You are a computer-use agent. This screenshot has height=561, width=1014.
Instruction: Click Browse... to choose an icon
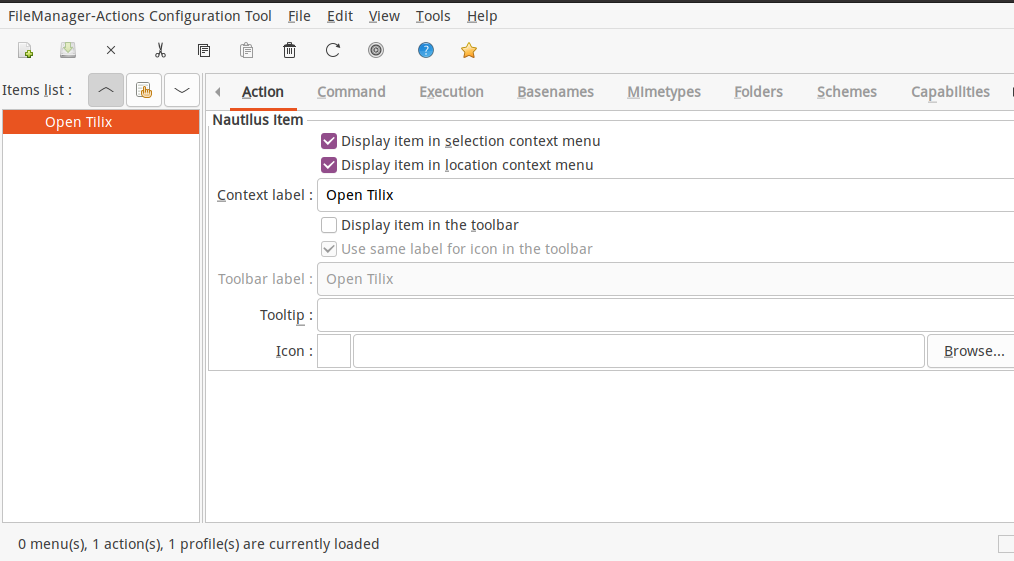point(973,351)
